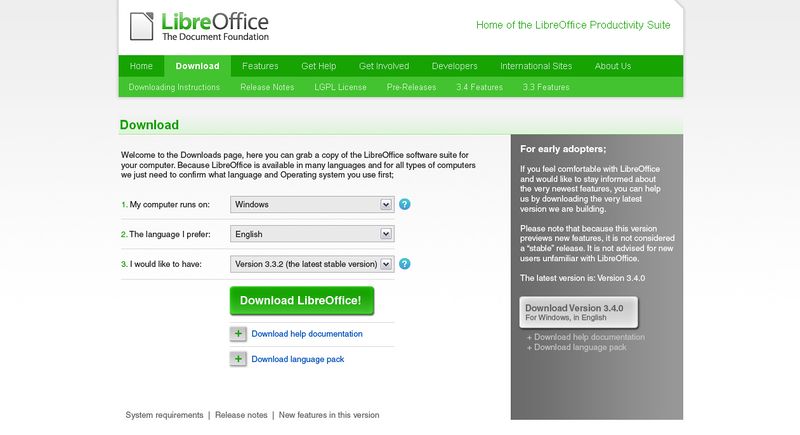Click 'Home of the LibreOffice Productivity Suite' tagline

(x=573, y=25)
